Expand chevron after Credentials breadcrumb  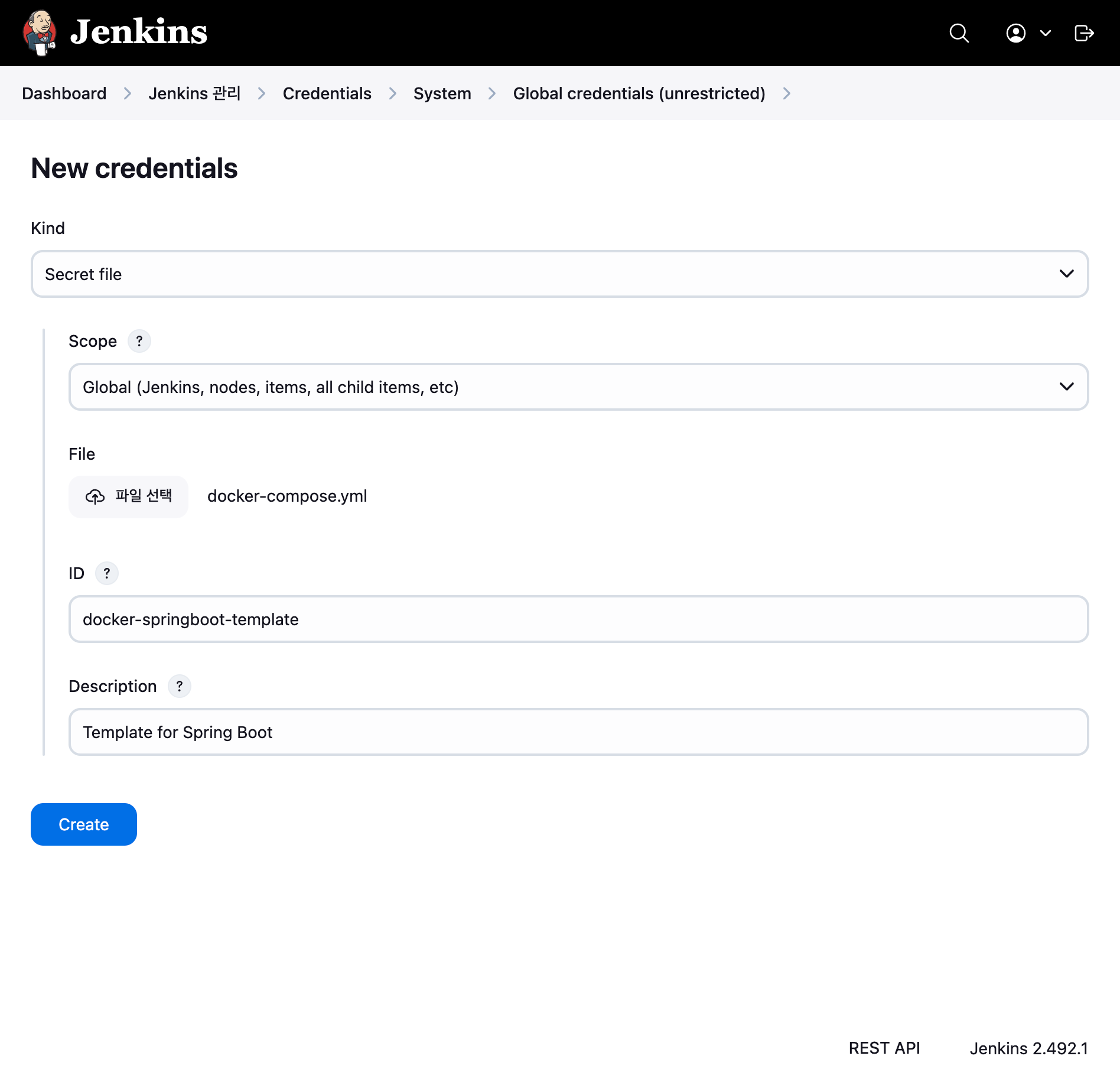(393, 93)
